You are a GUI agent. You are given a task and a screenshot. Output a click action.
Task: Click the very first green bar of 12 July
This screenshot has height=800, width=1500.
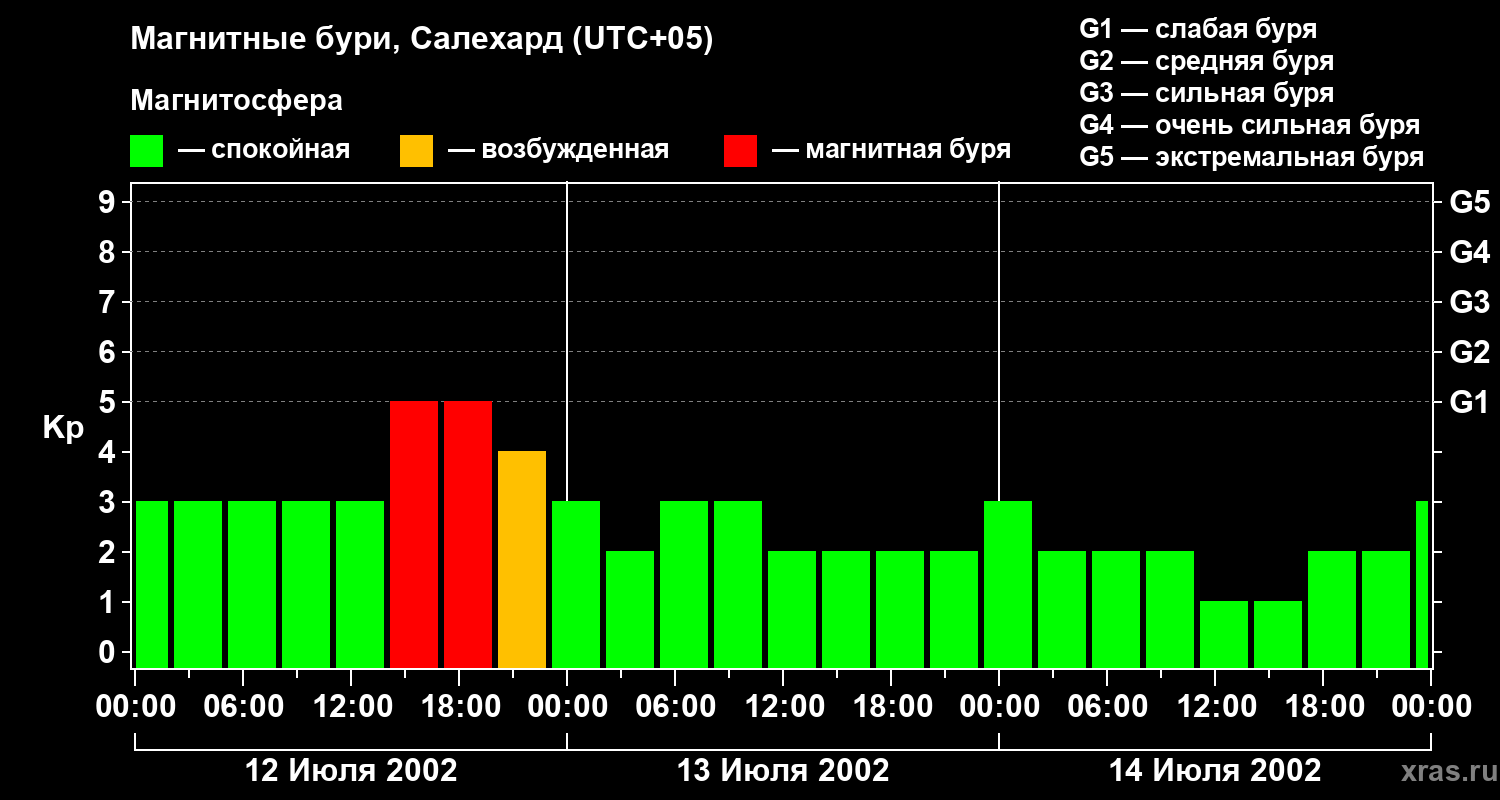[x=152, y=585]
